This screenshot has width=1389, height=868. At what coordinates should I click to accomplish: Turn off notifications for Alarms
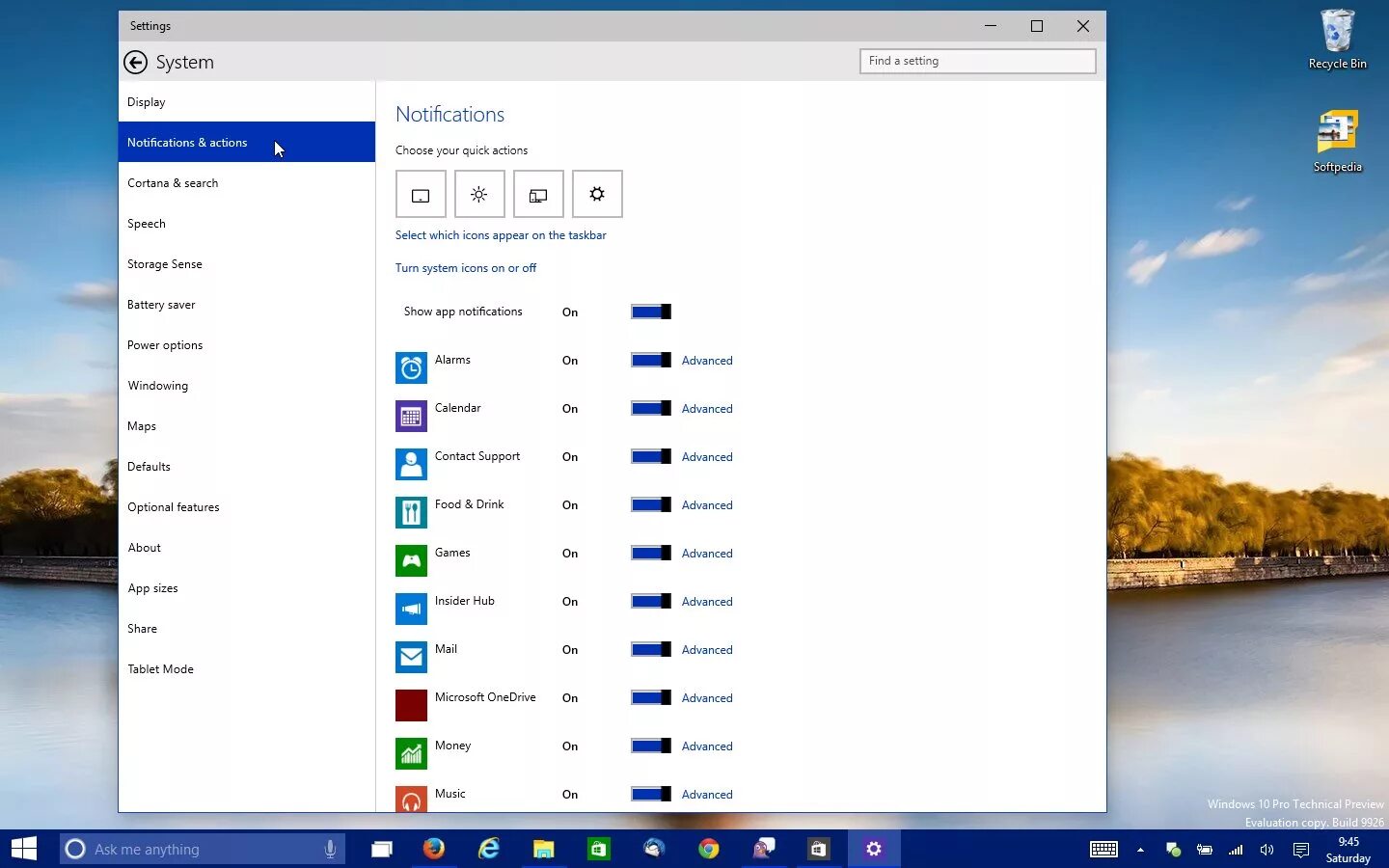(651, 360)
